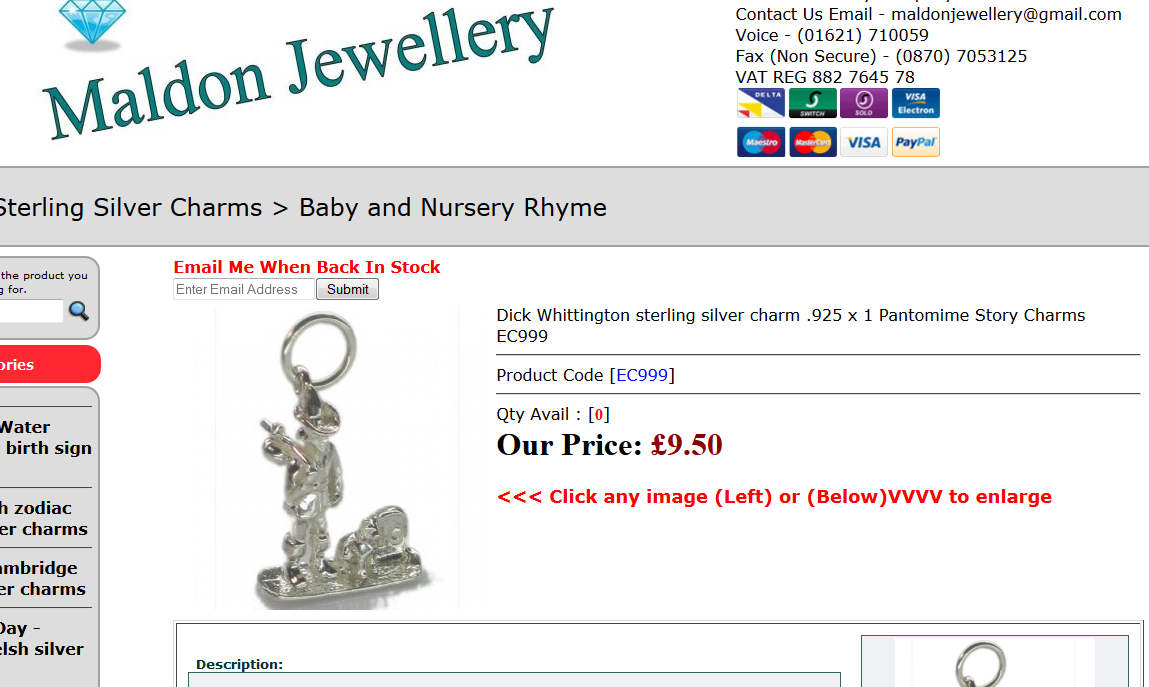Click the MasterCard icon
1149x687 pixels.
click(813, 142)
